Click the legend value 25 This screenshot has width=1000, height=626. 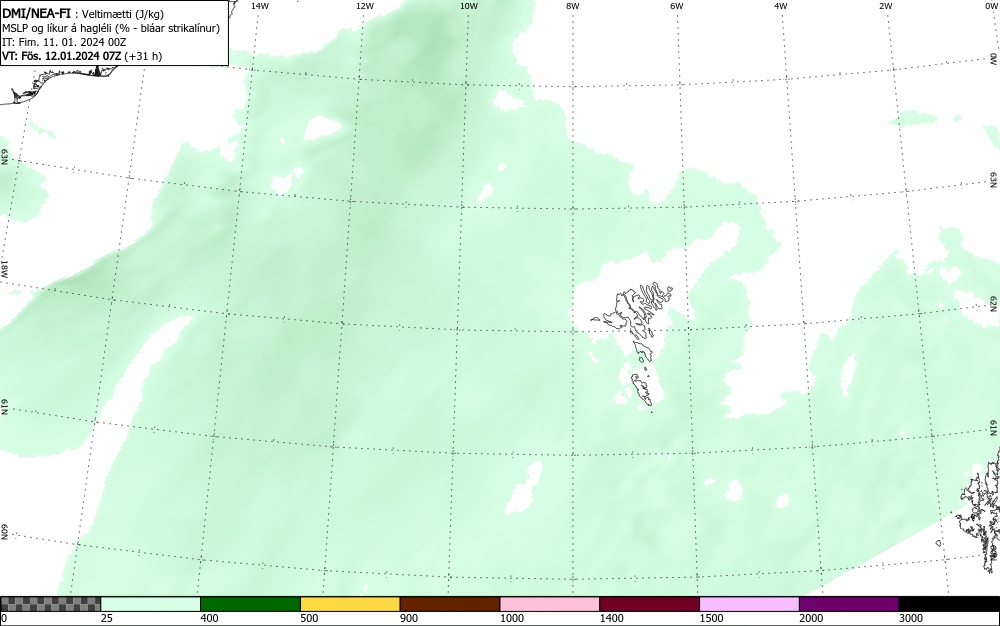108,618
